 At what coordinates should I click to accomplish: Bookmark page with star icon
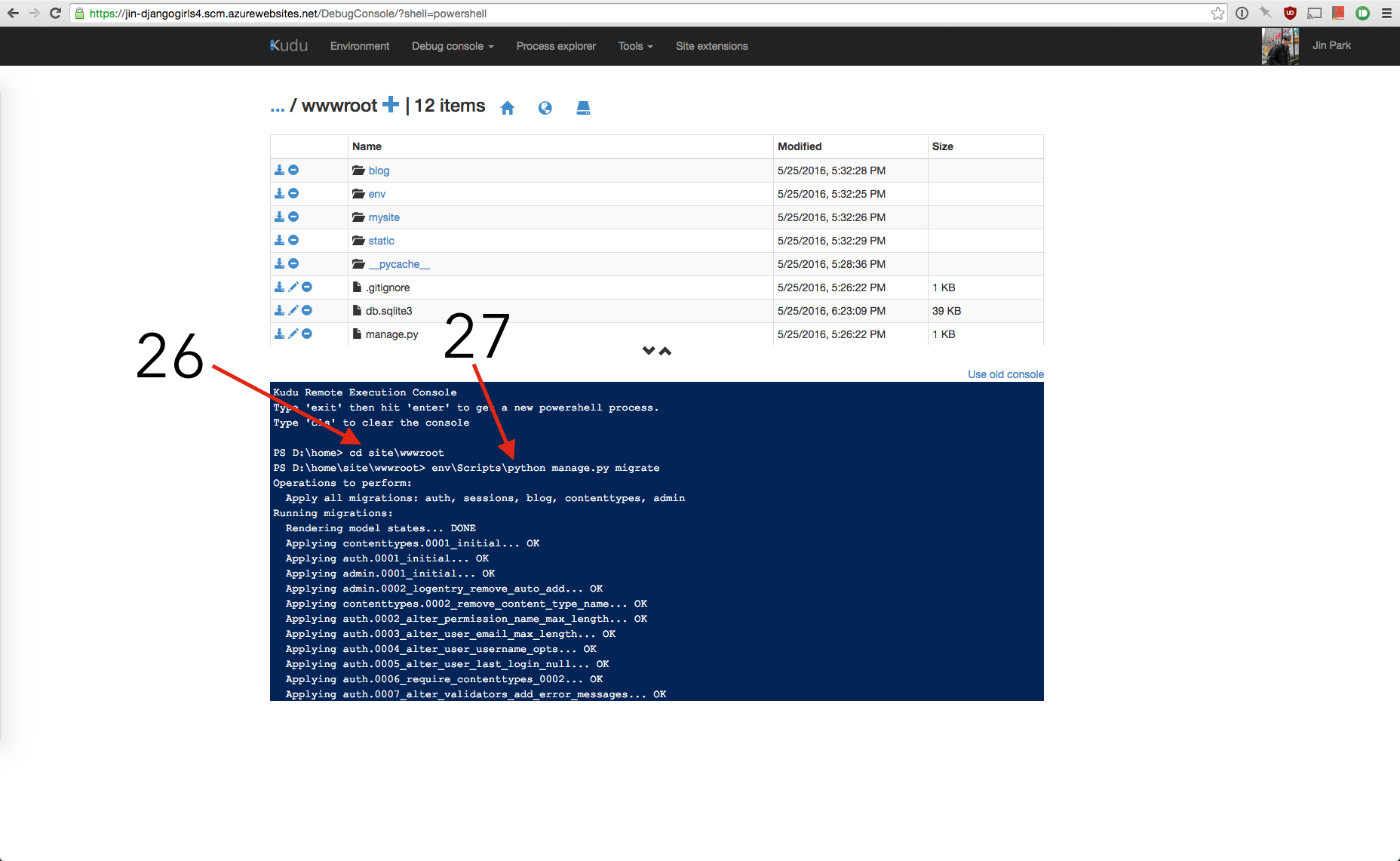pos(1217,14)
